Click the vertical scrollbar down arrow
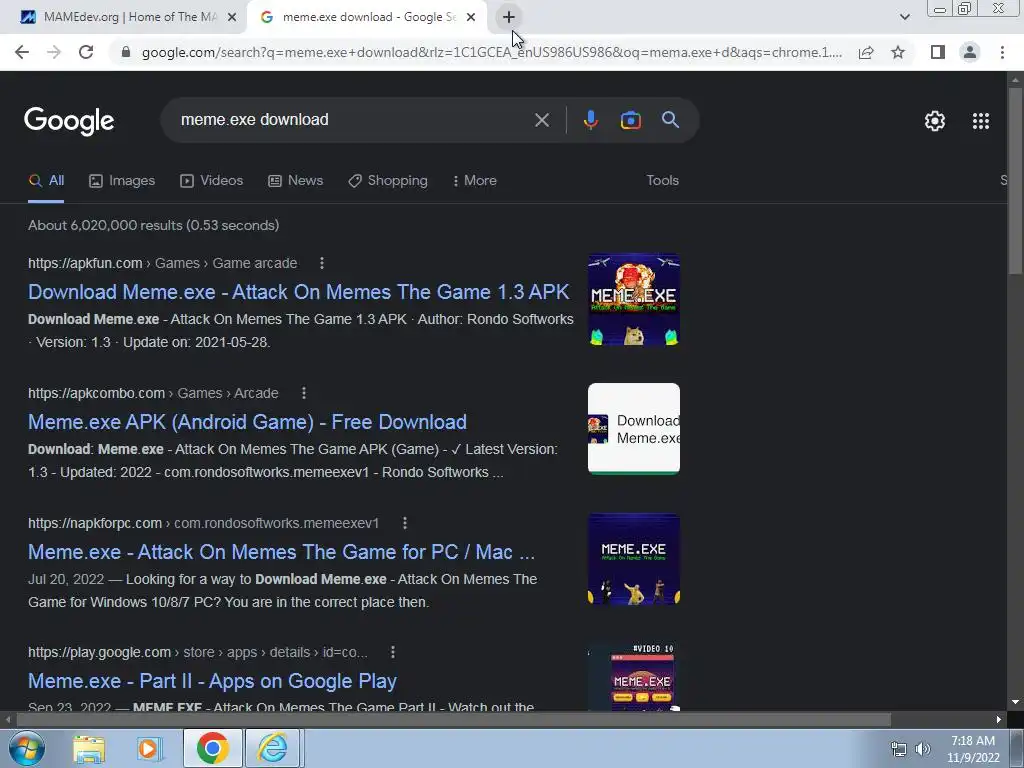1024x768 pixels. pyautogui.click(x=1015, y=702)
